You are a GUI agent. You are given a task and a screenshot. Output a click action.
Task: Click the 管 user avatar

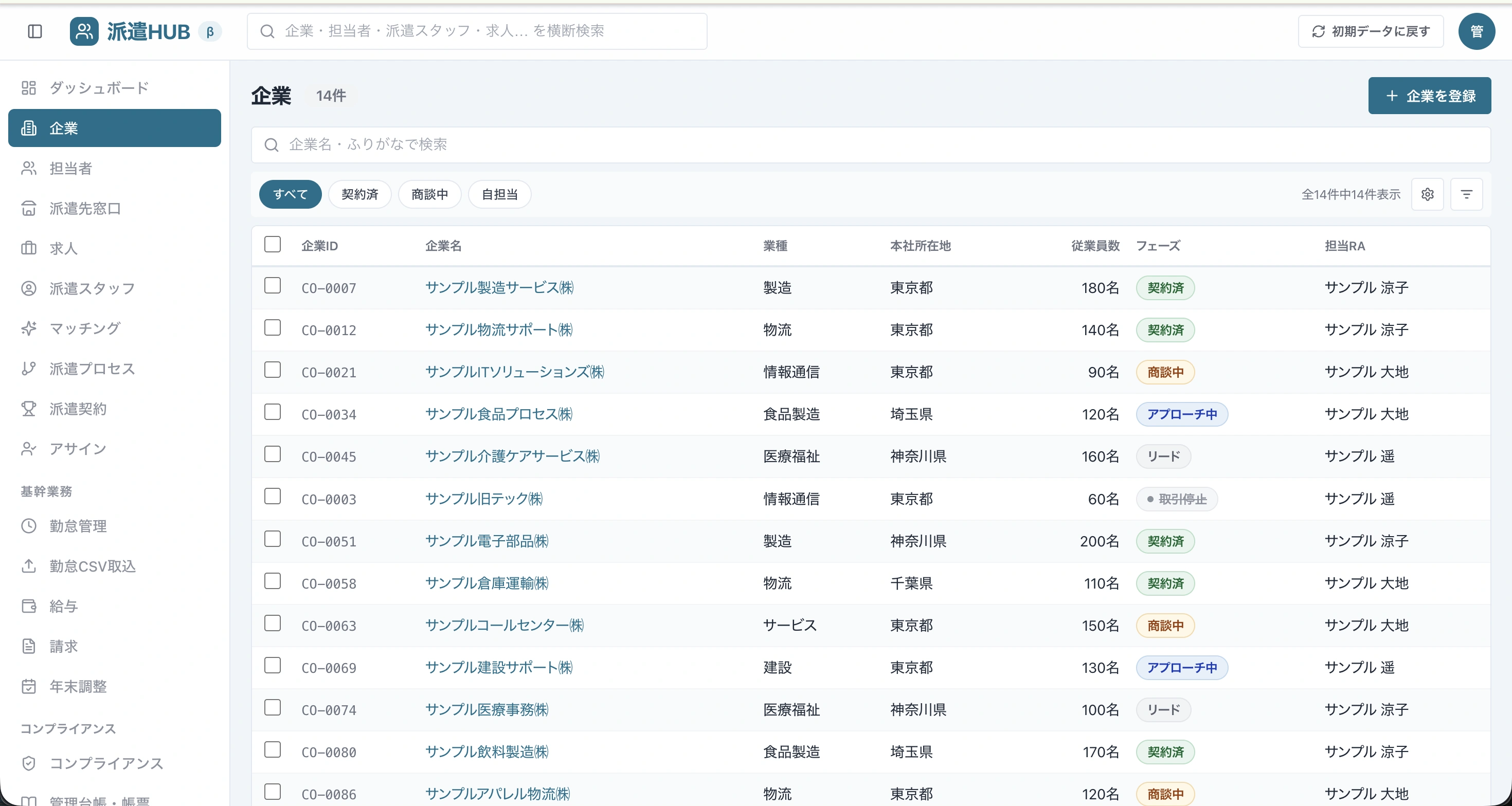[1476, 31]
